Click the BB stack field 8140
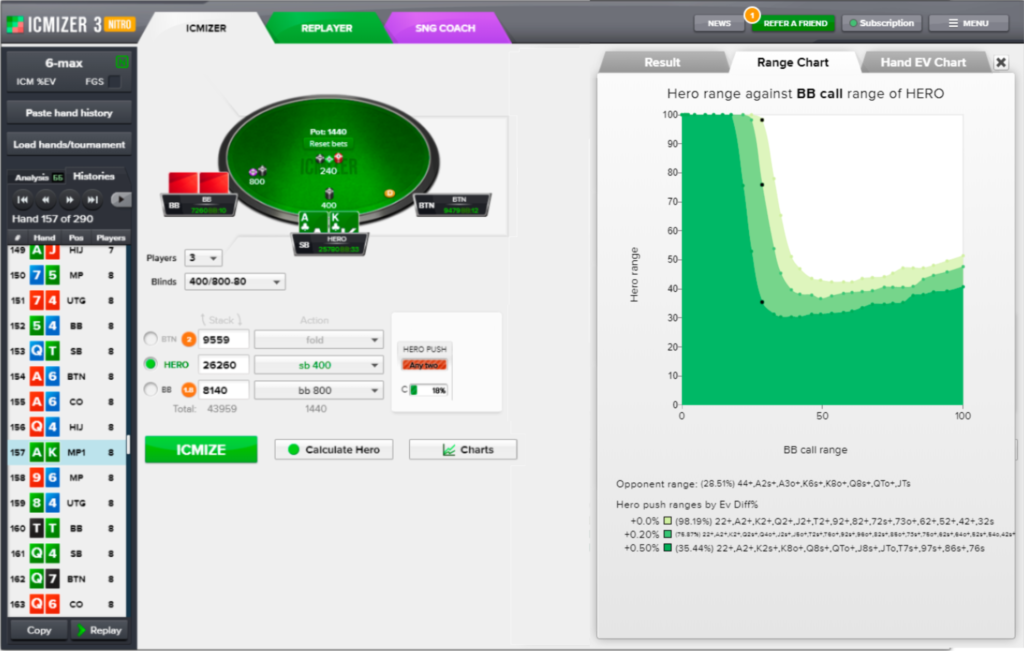The height and width of the screenshot is (651, 1024). tap(223, 390)
